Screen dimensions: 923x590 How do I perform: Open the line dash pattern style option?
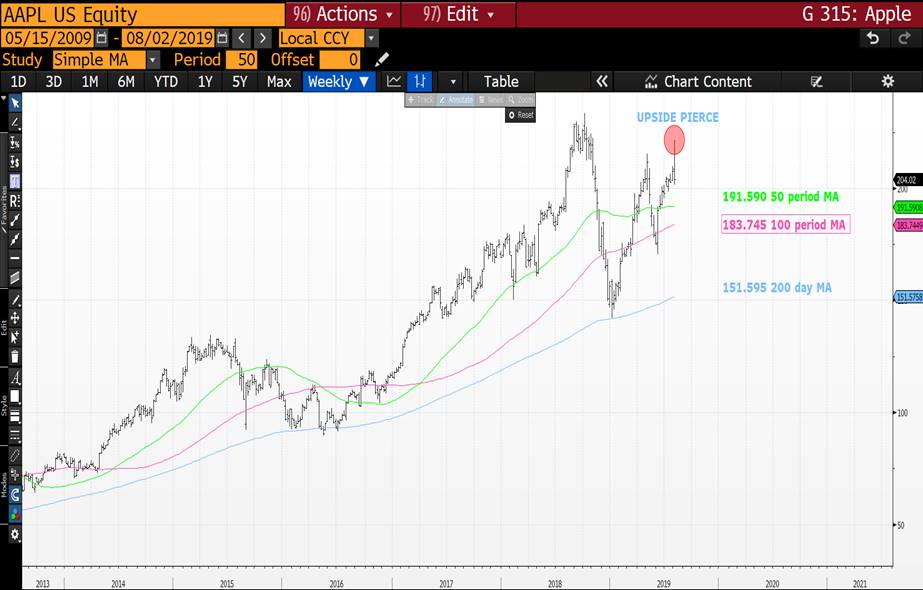pyautogui.click(x=15, y=436)
